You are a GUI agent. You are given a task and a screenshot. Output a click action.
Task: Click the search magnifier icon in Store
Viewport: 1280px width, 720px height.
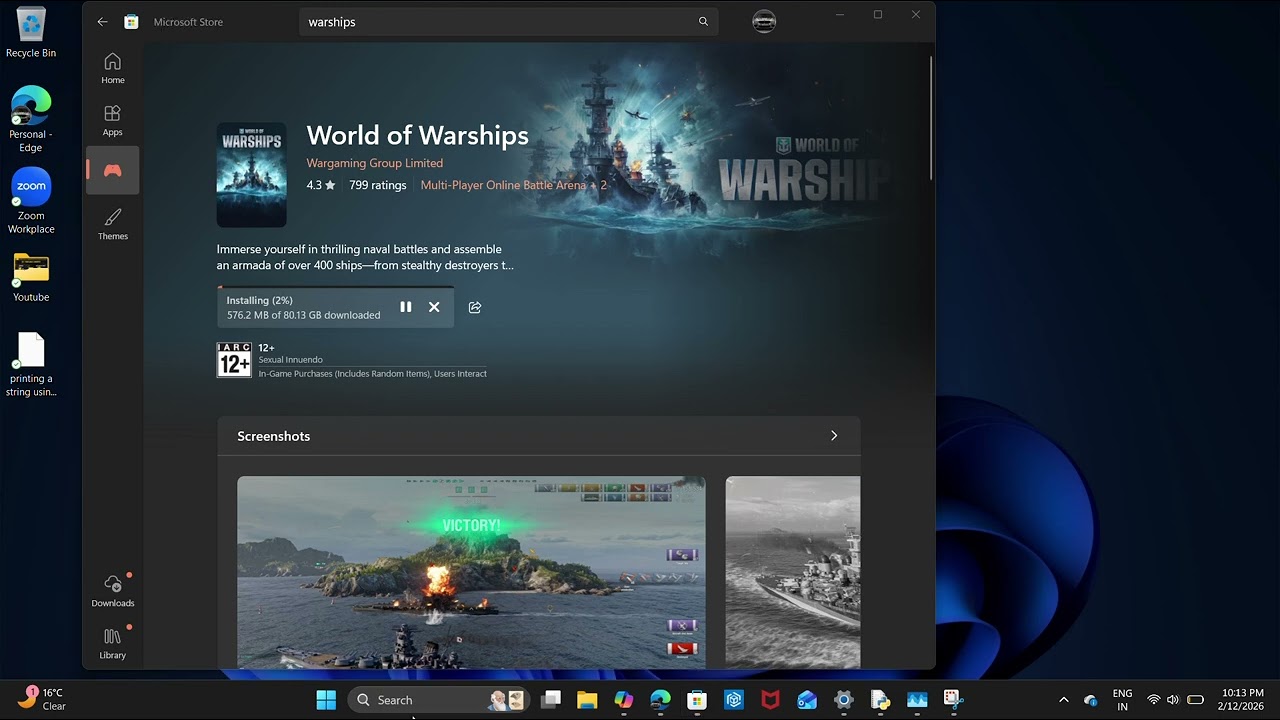[703, 22]
